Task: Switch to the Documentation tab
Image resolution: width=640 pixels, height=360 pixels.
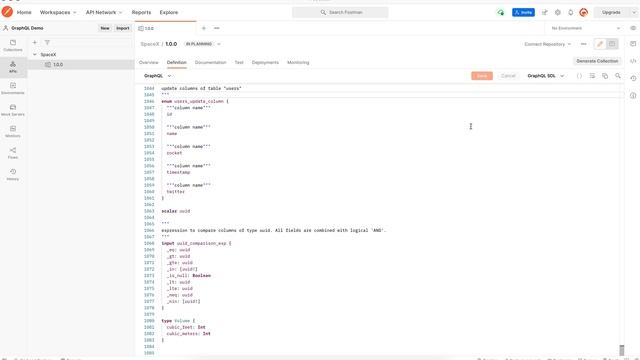Action: coord(210,62)
